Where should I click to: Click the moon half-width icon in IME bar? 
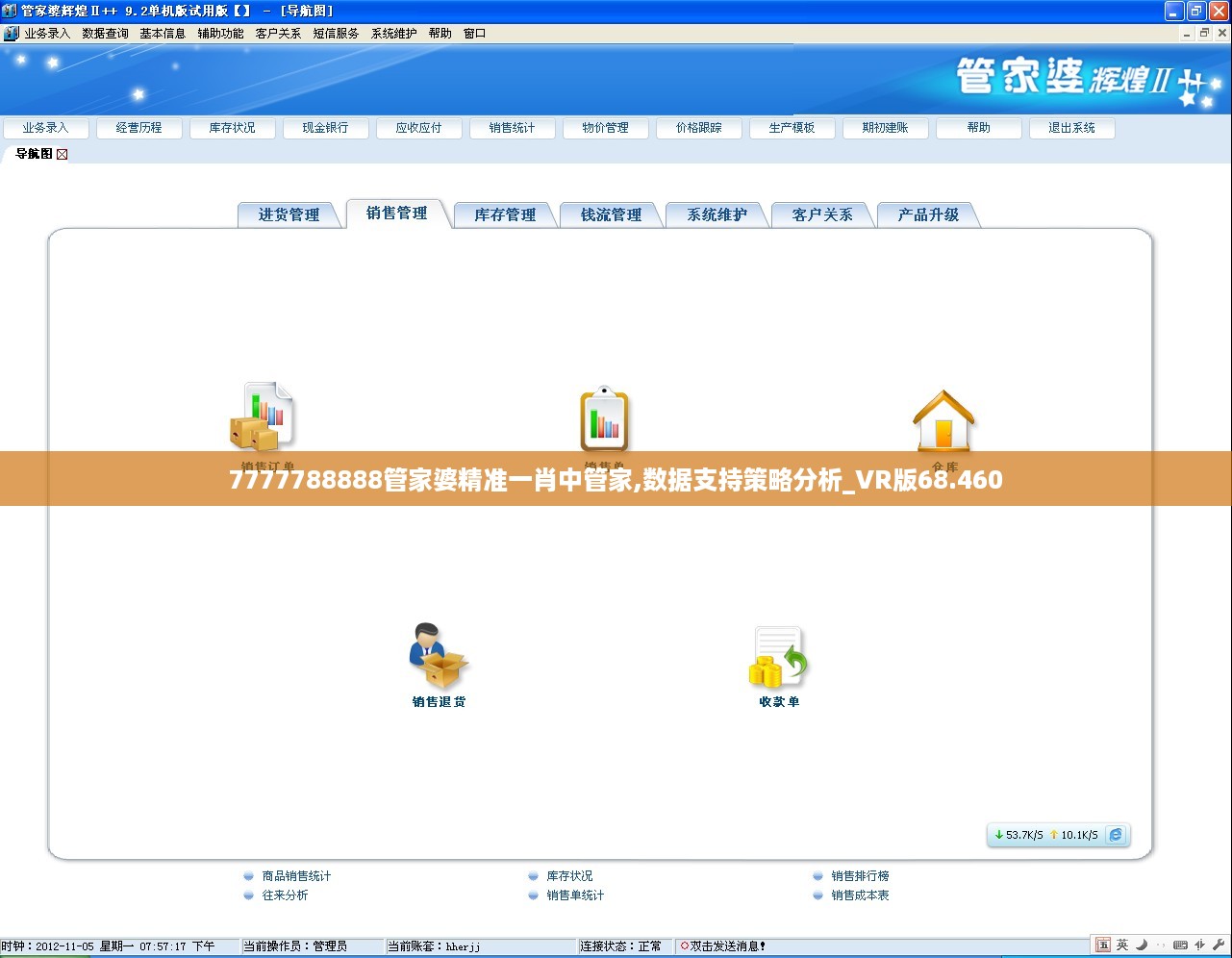(x=1141, y=945)
